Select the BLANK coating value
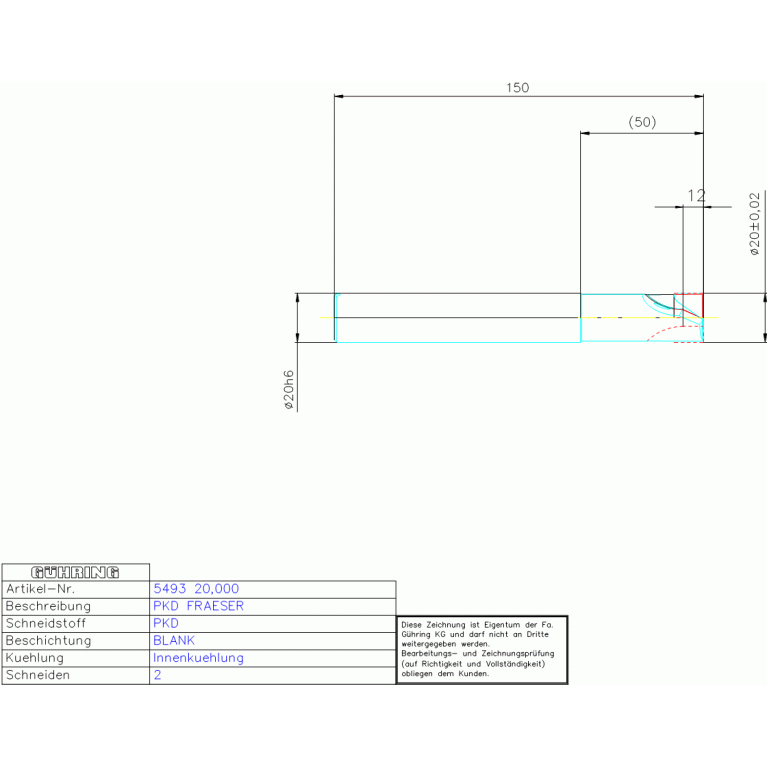767x767 pixels. click(x=174, y=641)
